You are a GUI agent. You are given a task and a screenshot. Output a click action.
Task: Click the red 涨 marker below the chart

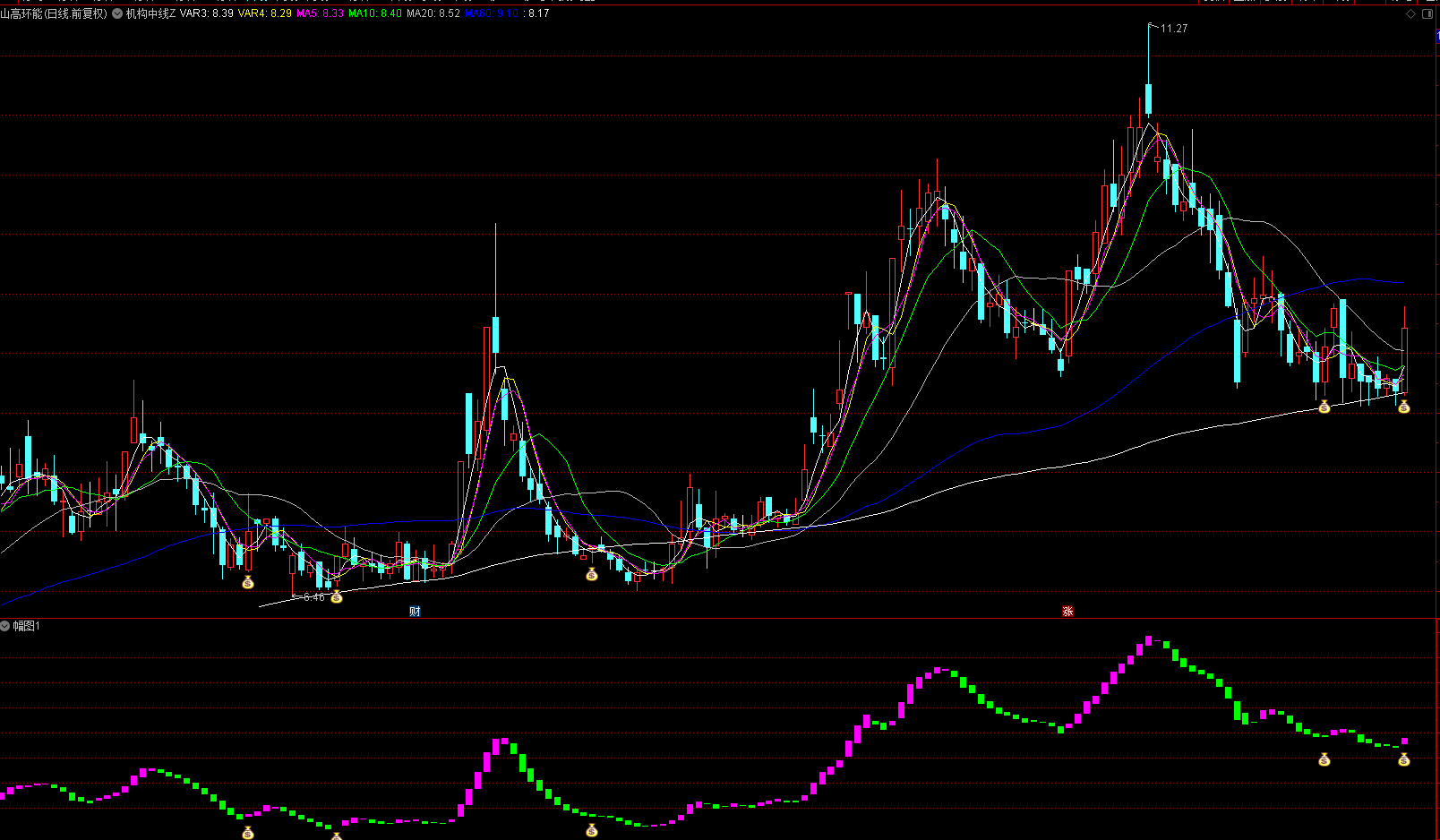coord(1067,612)
